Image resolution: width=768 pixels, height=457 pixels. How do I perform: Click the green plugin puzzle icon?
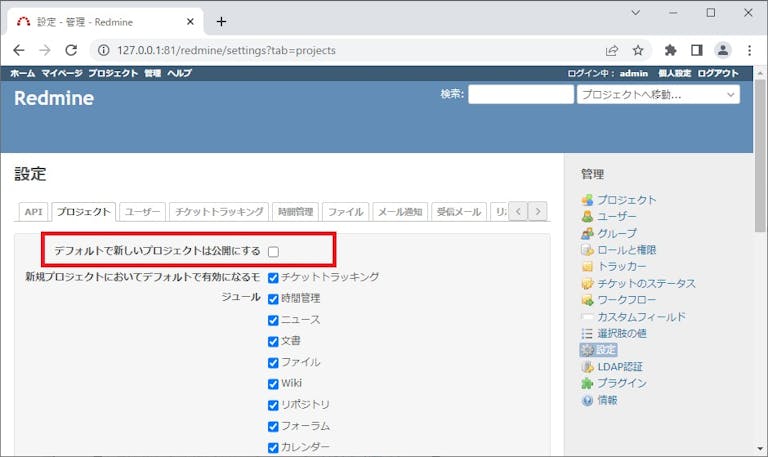tap(587, 384)
